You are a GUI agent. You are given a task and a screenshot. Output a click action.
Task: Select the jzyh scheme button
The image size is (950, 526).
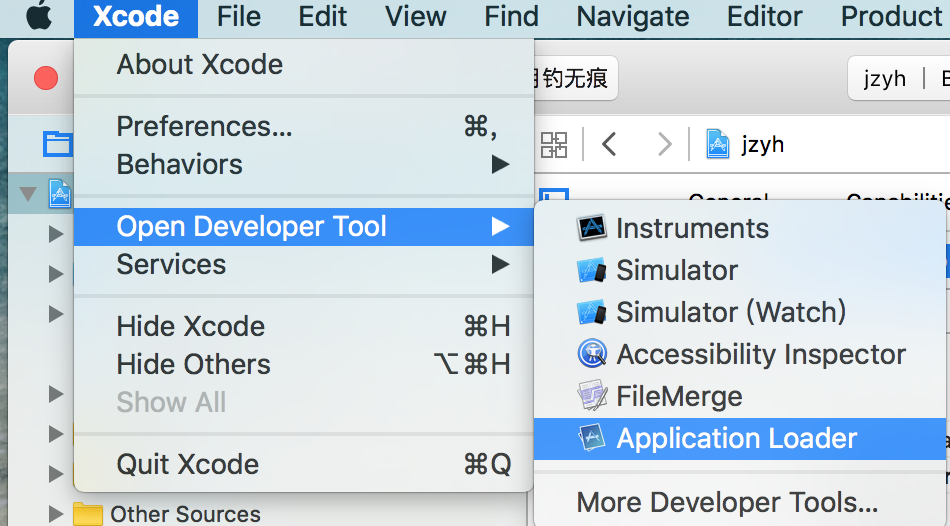click(x=884, y=79)
